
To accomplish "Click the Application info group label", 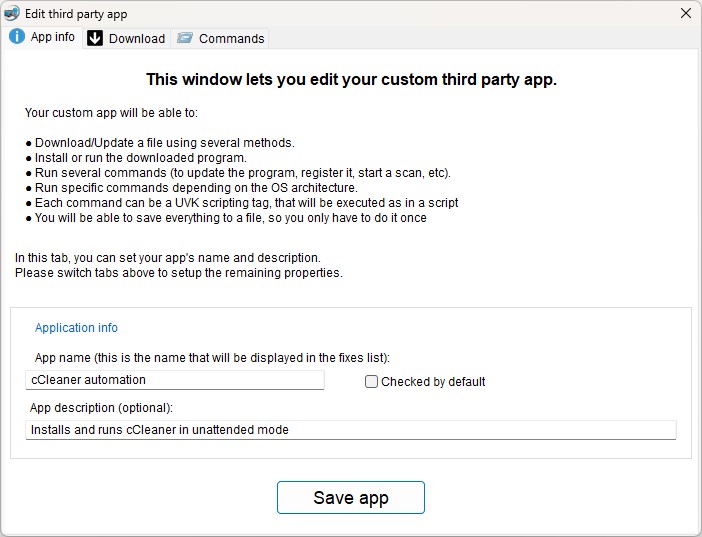I will click(x=77, y=328).
